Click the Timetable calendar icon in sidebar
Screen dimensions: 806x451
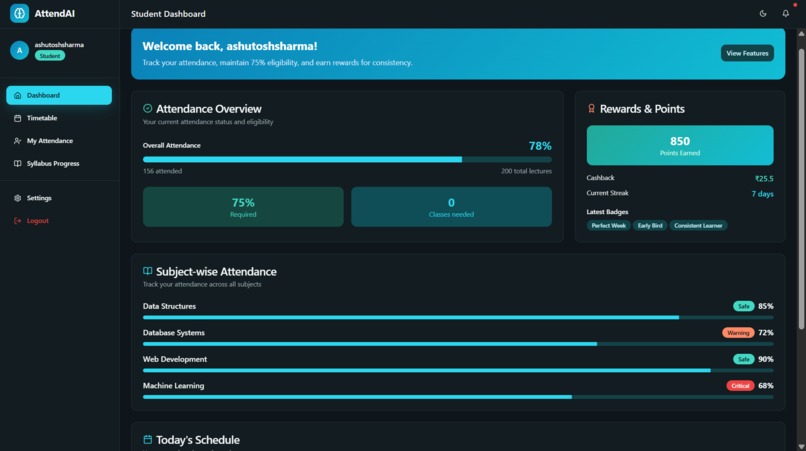(x=17, y=118)
